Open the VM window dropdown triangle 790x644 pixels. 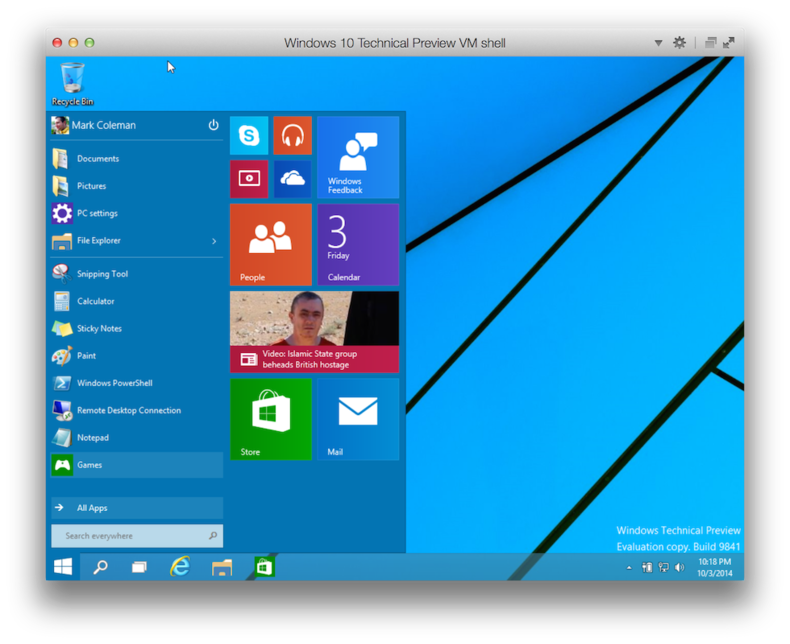pos(658,43)
